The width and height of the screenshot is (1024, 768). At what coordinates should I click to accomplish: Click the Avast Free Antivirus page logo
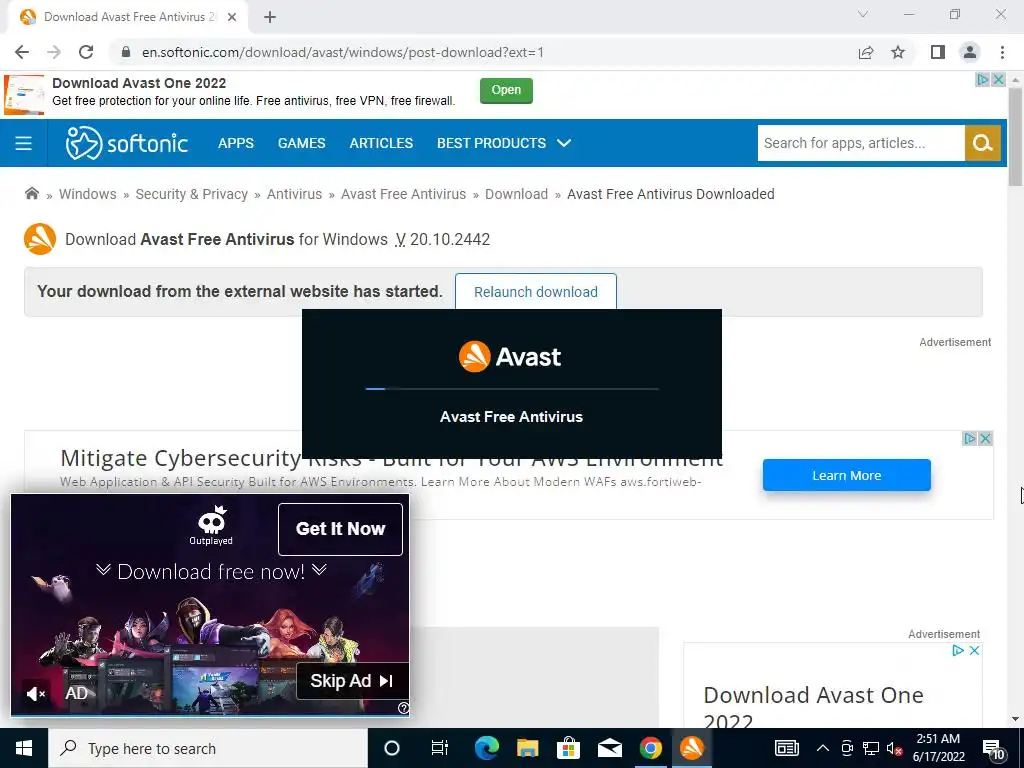click(x=40, y=239)
